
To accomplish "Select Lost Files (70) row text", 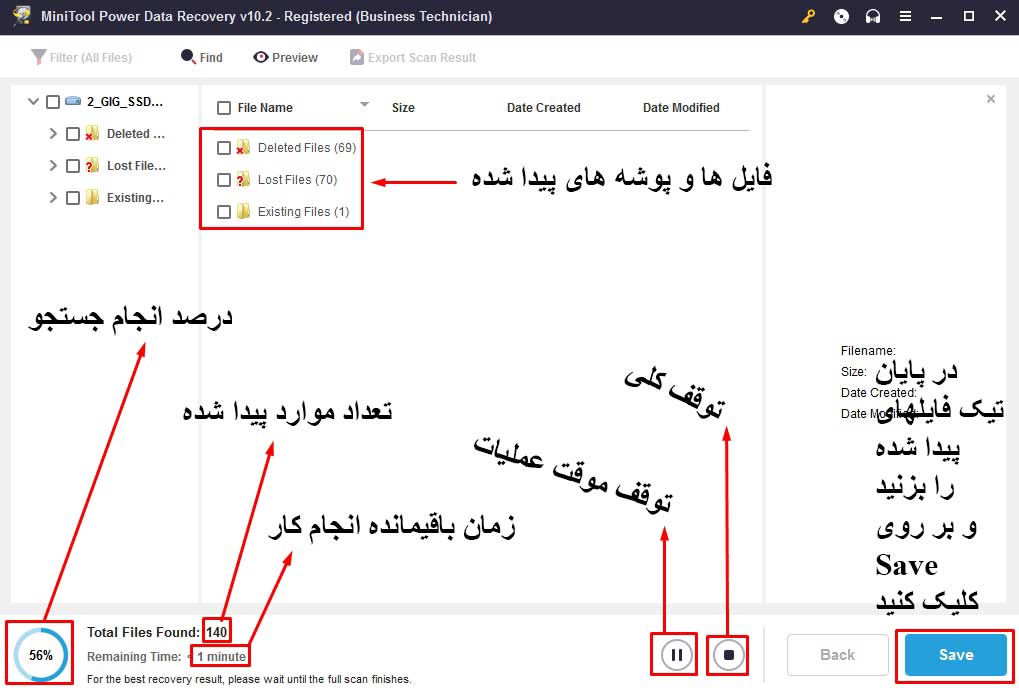I will (x=297, y=179).
